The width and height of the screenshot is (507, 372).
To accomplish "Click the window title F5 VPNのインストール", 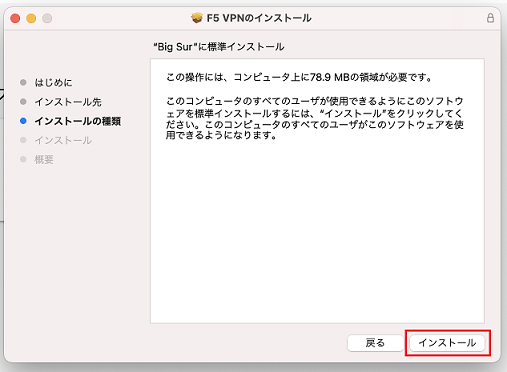I will [x=259, y=18].
